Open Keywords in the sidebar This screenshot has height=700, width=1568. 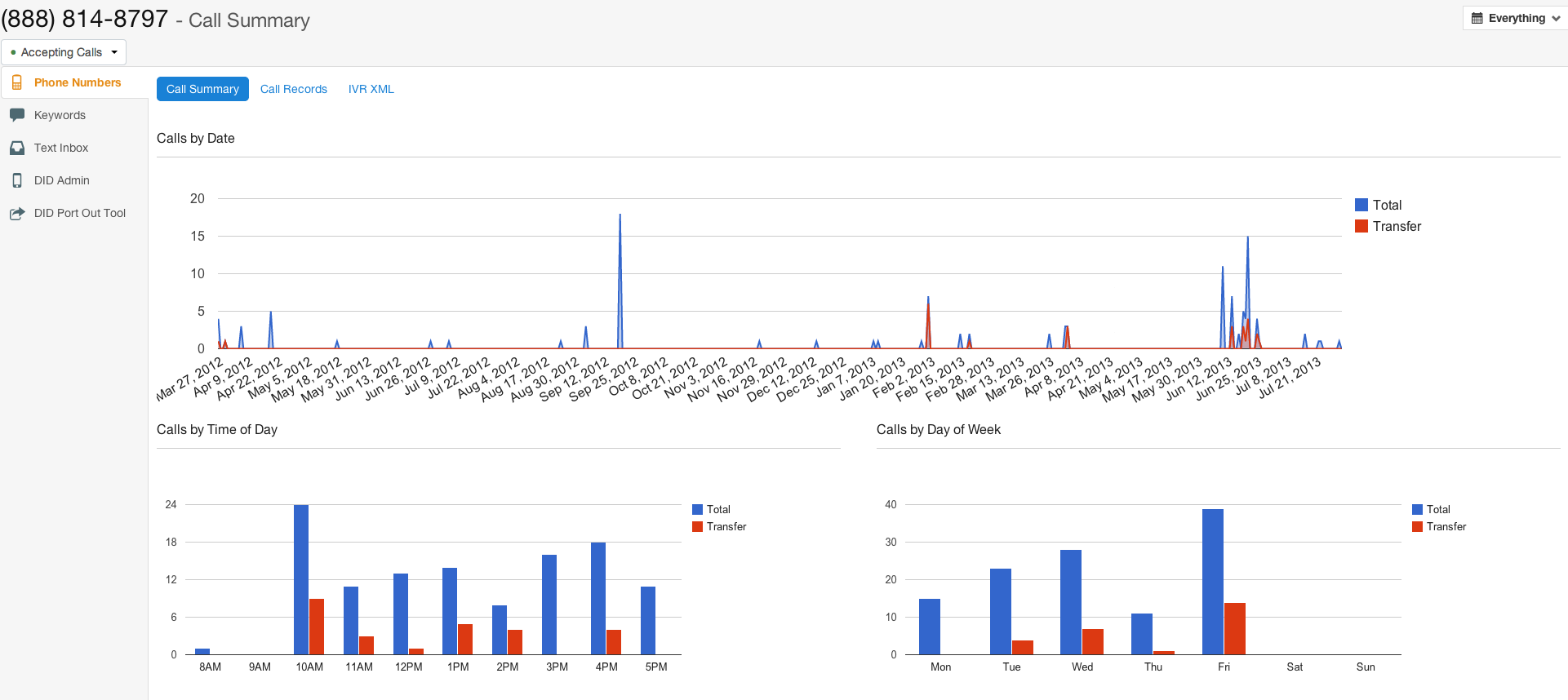point(74,115)
